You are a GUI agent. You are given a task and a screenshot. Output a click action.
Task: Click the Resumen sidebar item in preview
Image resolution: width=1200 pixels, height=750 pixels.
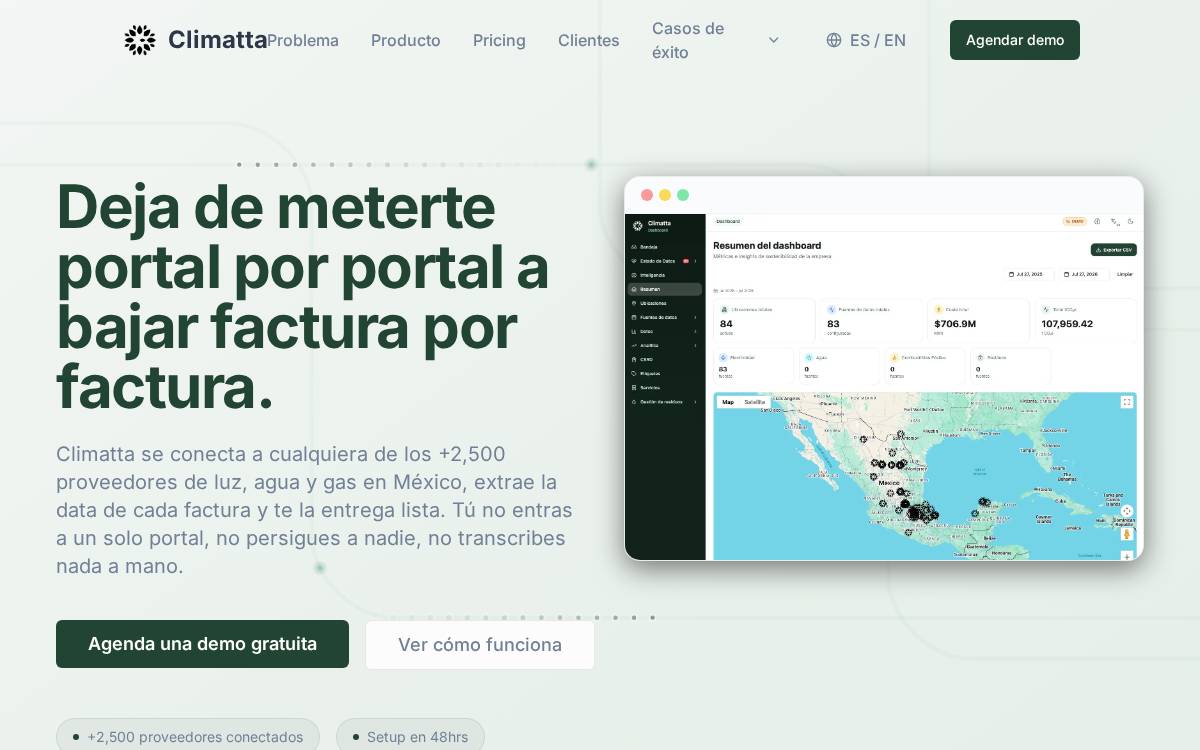[x=664, y=289]
